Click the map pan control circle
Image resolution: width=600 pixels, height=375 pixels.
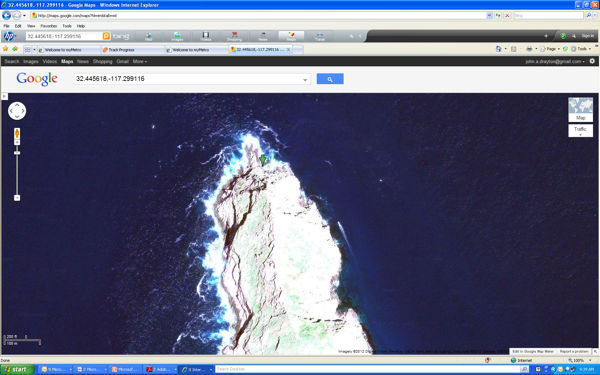(x=17, y=111)
